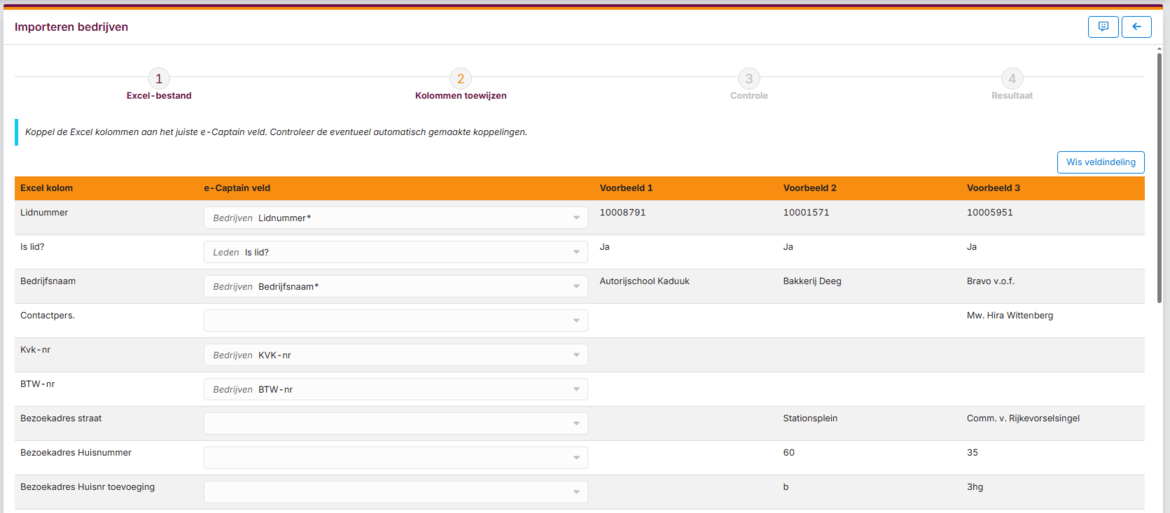Open the BTW-nr field dropdown
The width and height of the screenshot is (1170, 513).
coord(395,389)
